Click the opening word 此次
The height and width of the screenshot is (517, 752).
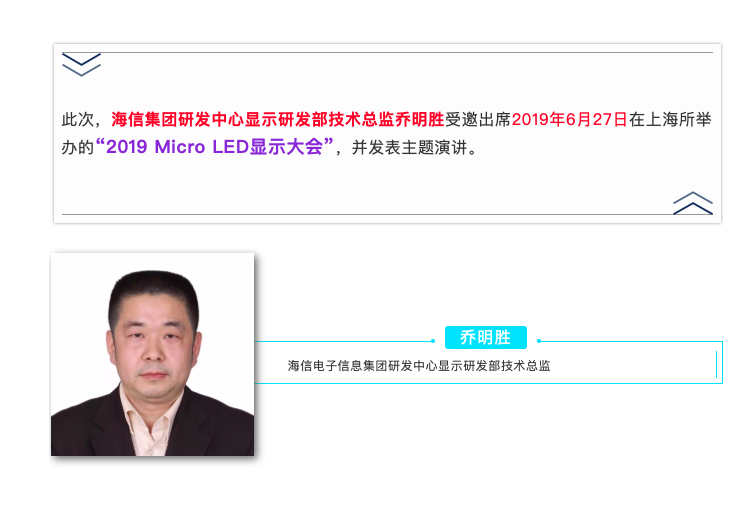[x=78, y=119]
